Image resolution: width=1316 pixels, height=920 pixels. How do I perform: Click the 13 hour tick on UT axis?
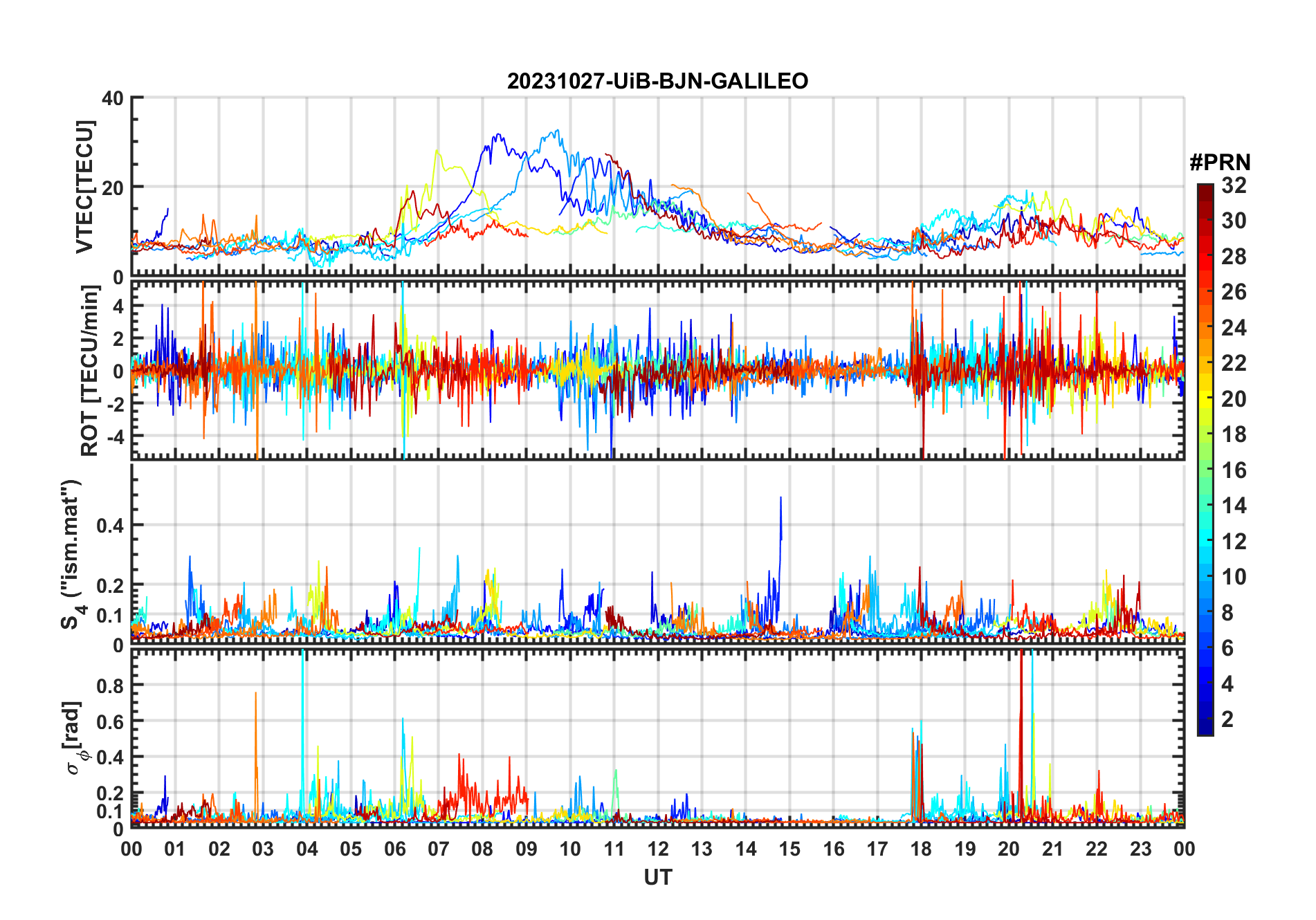pos(702,849)
